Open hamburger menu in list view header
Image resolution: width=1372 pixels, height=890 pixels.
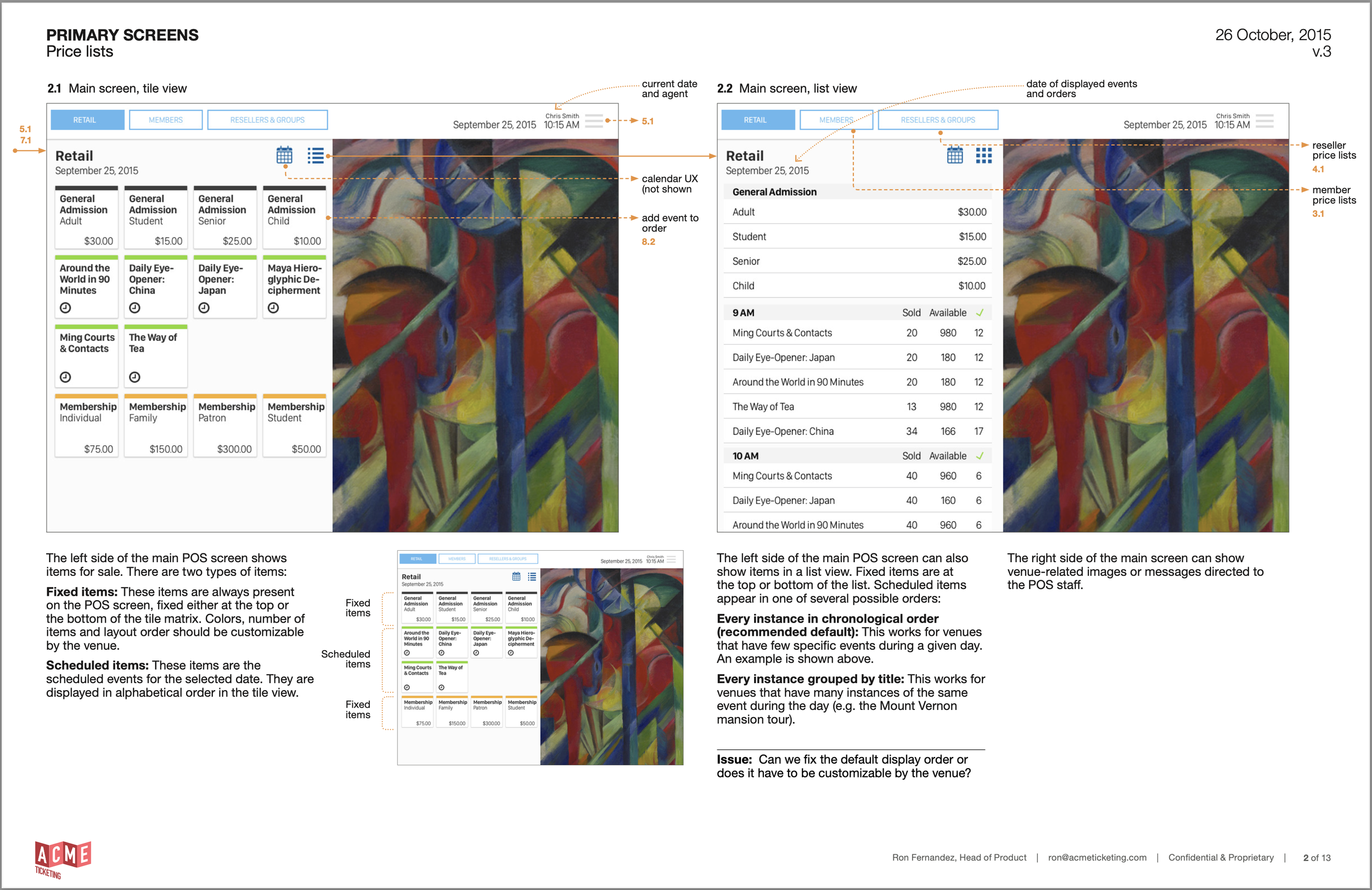(x=1264, y=121)
